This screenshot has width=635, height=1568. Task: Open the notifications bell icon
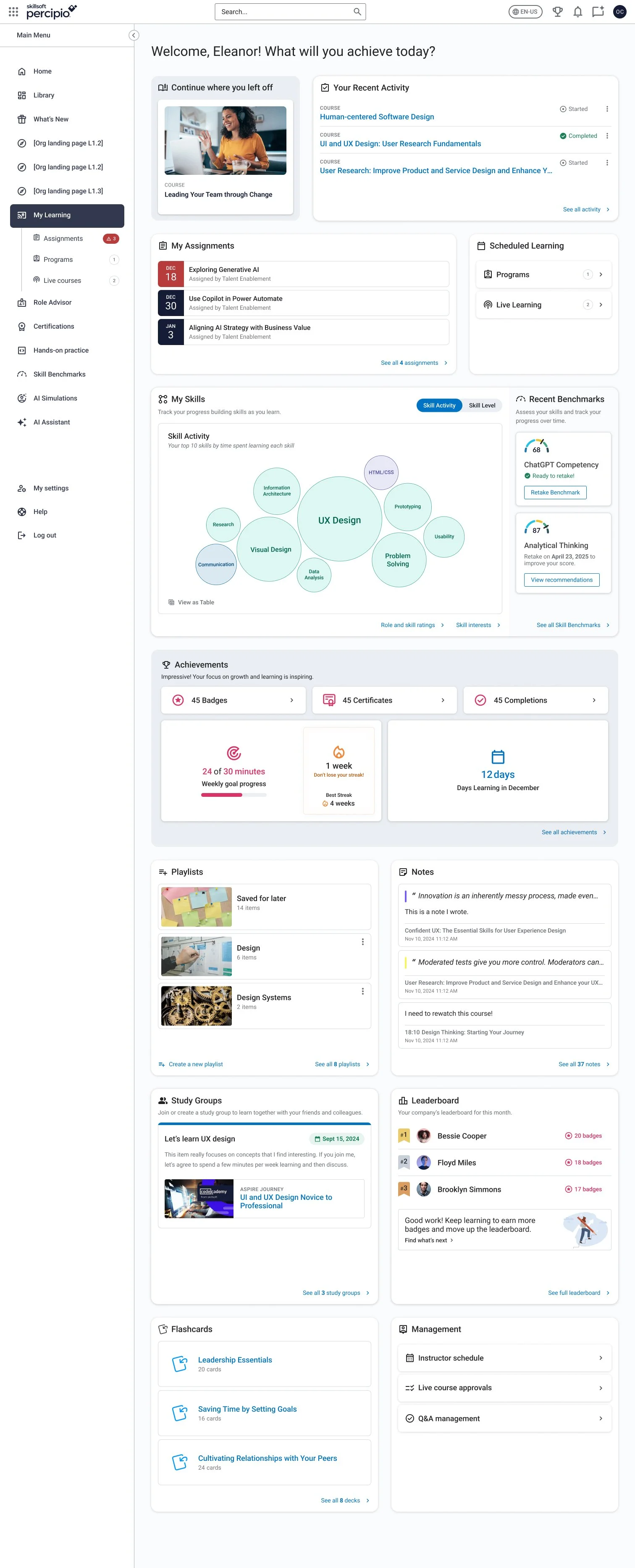[578, 12]
